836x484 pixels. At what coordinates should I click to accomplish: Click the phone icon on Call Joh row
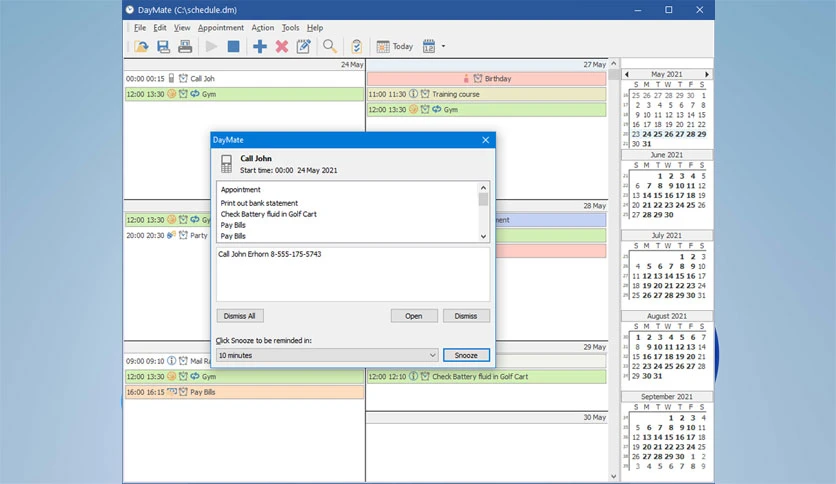click(171, 78)
